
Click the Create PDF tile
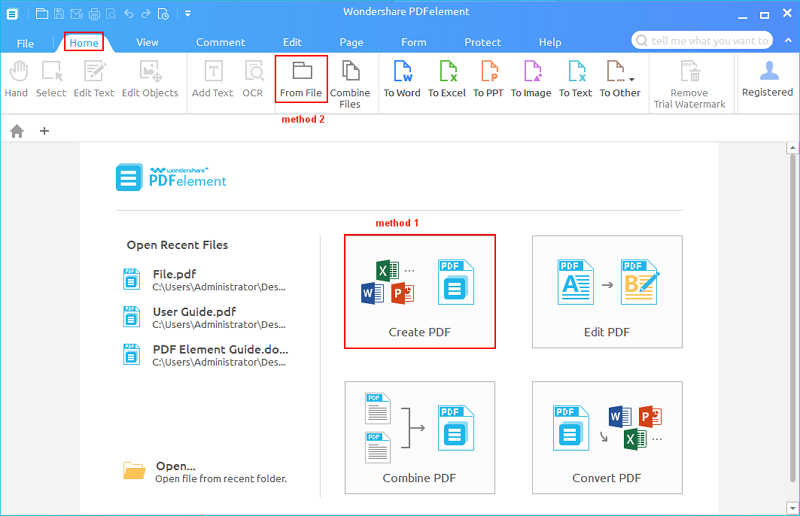(x=420, y=291)
